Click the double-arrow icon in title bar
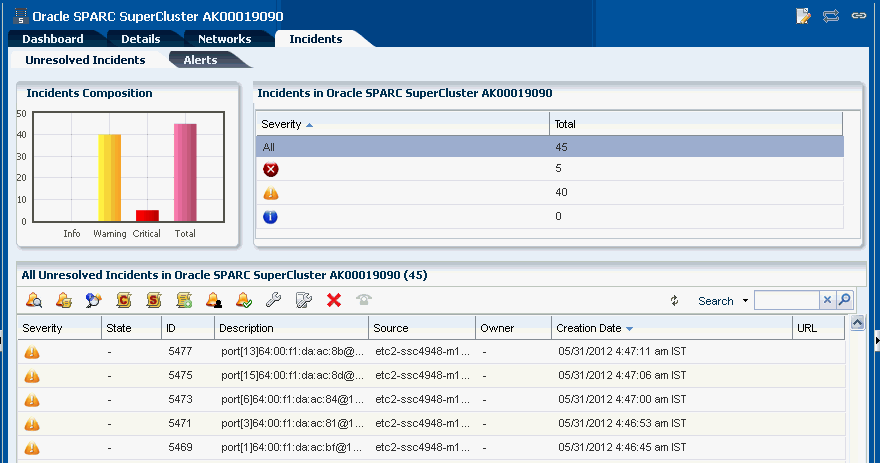The height and width of the screenshot is (463, 880). click(831, 16)
